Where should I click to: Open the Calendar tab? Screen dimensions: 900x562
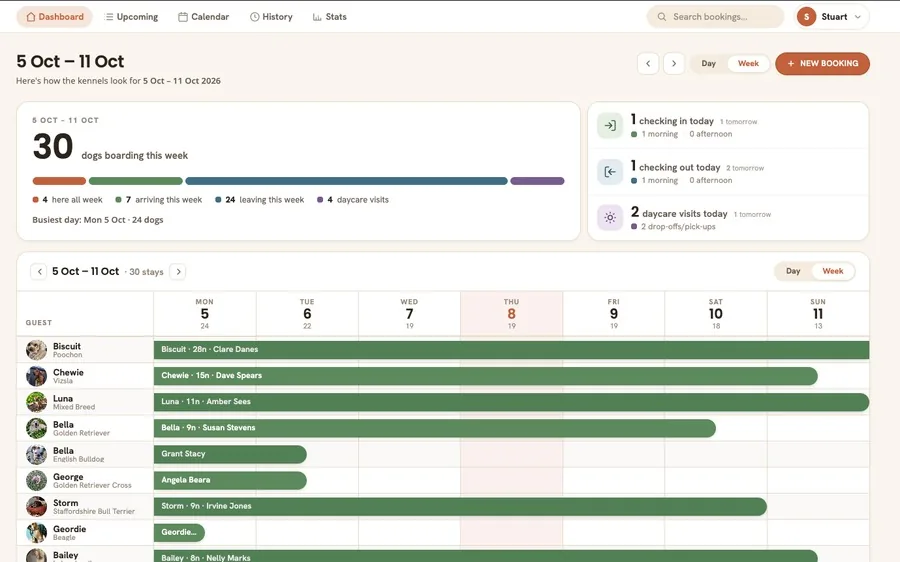[203, 17]
